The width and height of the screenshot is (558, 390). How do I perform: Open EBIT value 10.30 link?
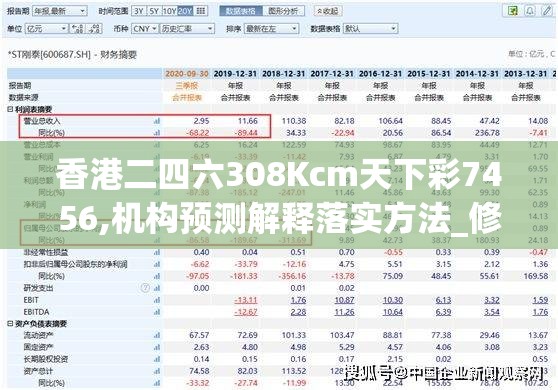(x=393, y=300)
